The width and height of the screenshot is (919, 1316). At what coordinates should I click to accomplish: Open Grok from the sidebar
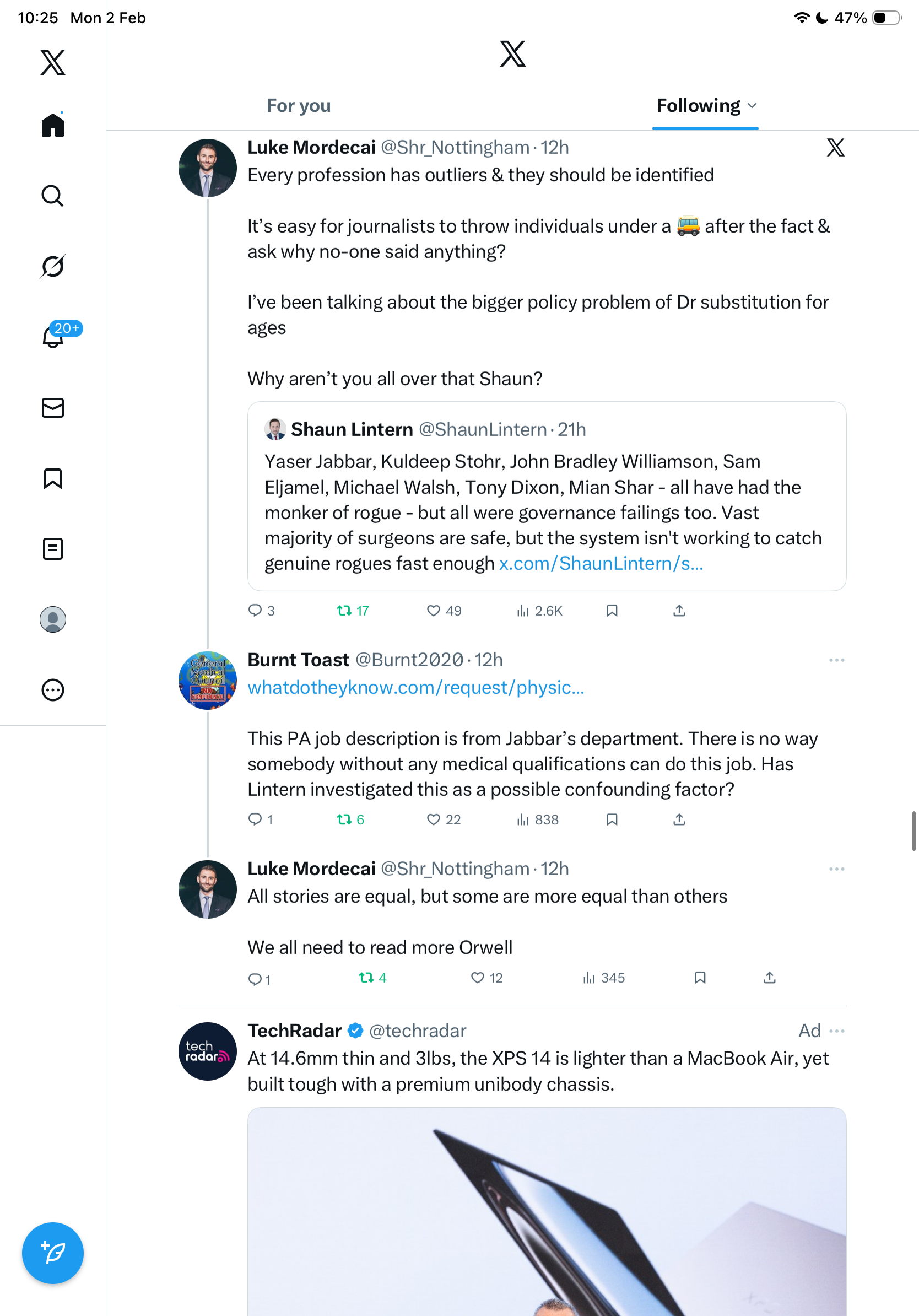point(53,267)
